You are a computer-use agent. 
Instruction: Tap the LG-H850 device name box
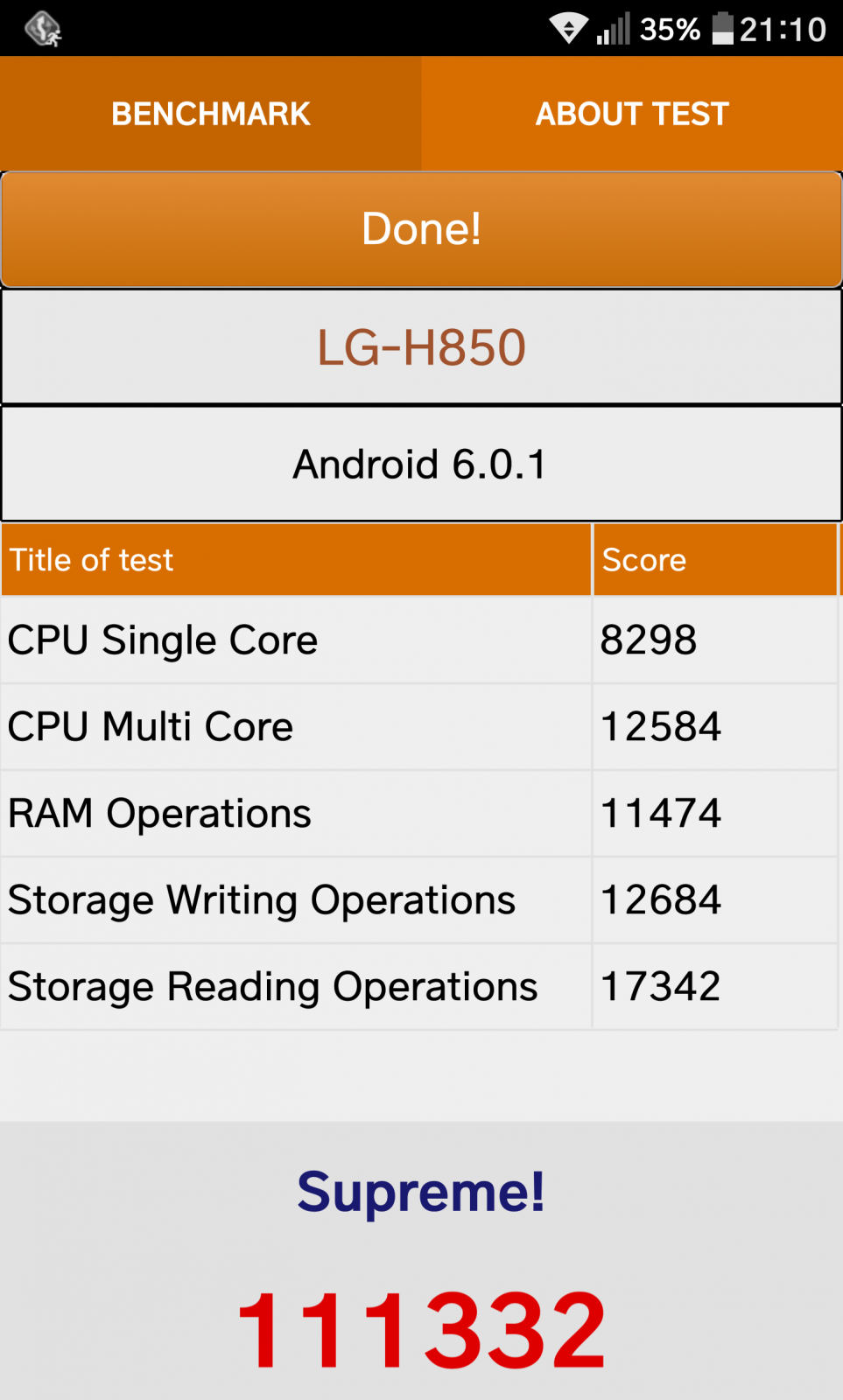pyautogui.click(x=421, y=347)
